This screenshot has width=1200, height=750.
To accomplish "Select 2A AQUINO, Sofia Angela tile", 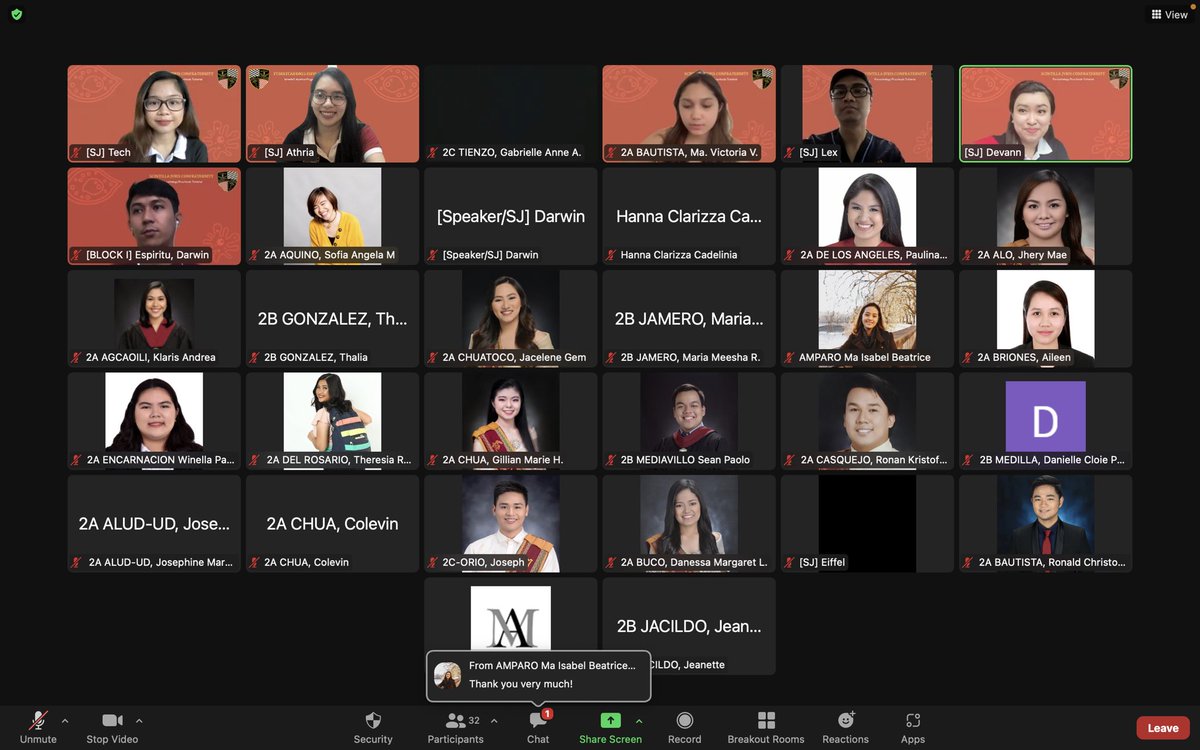I will 332,216.
